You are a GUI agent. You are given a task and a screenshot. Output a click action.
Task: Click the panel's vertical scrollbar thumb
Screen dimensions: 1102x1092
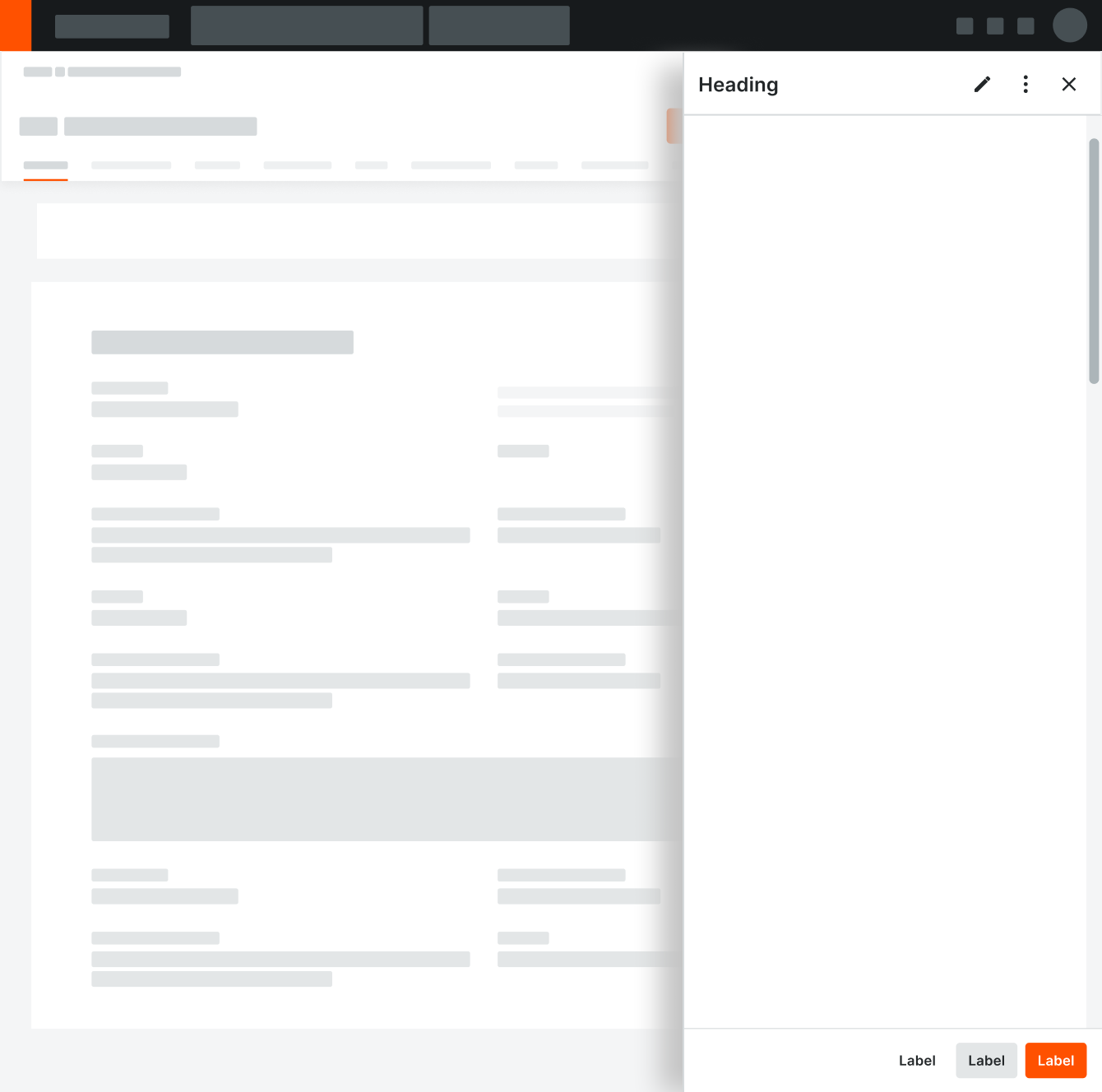1094,261
